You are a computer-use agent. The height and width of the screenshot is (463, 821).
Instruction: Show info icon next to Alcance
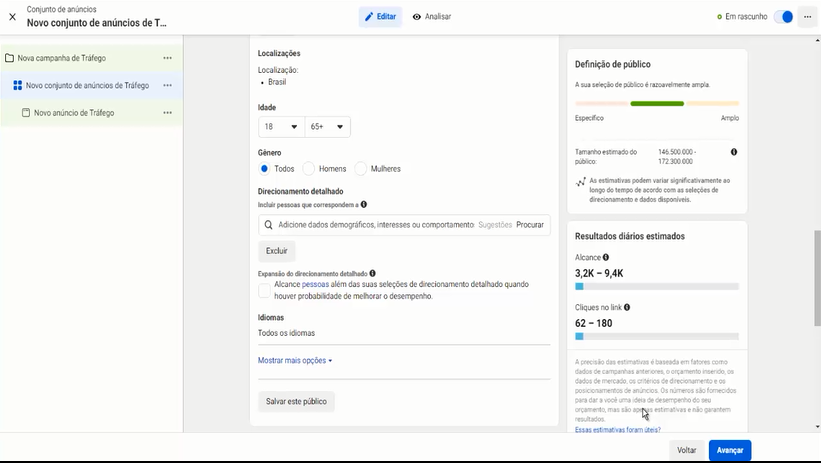606,257
